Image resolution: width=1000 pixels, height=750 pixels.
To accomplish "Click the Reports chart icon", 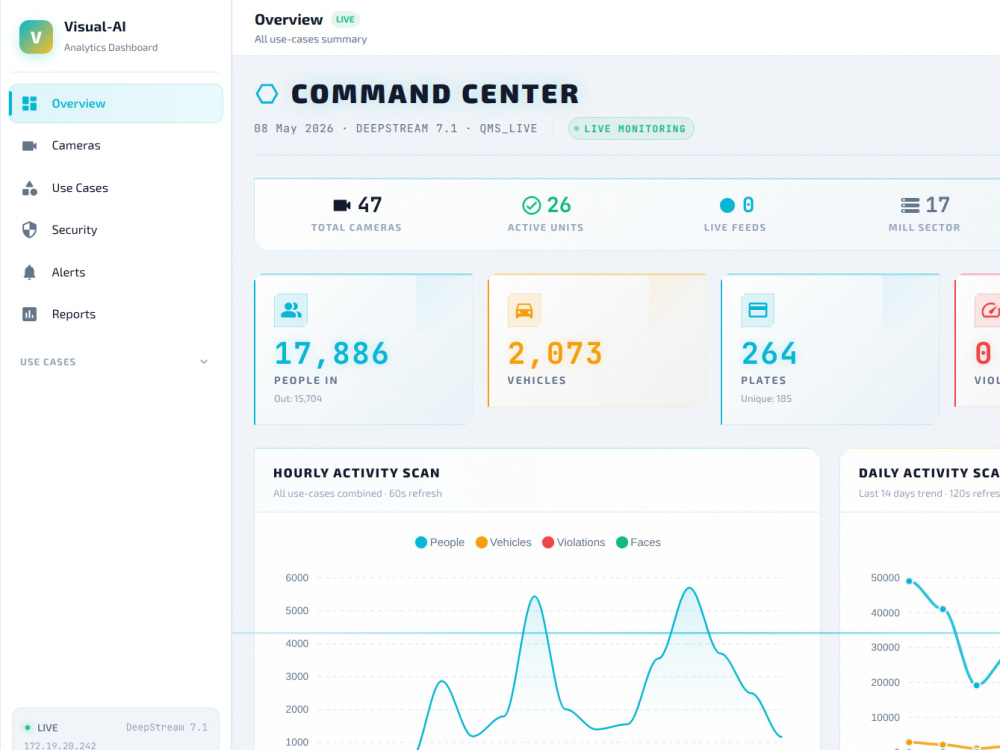I will point(29,314).
